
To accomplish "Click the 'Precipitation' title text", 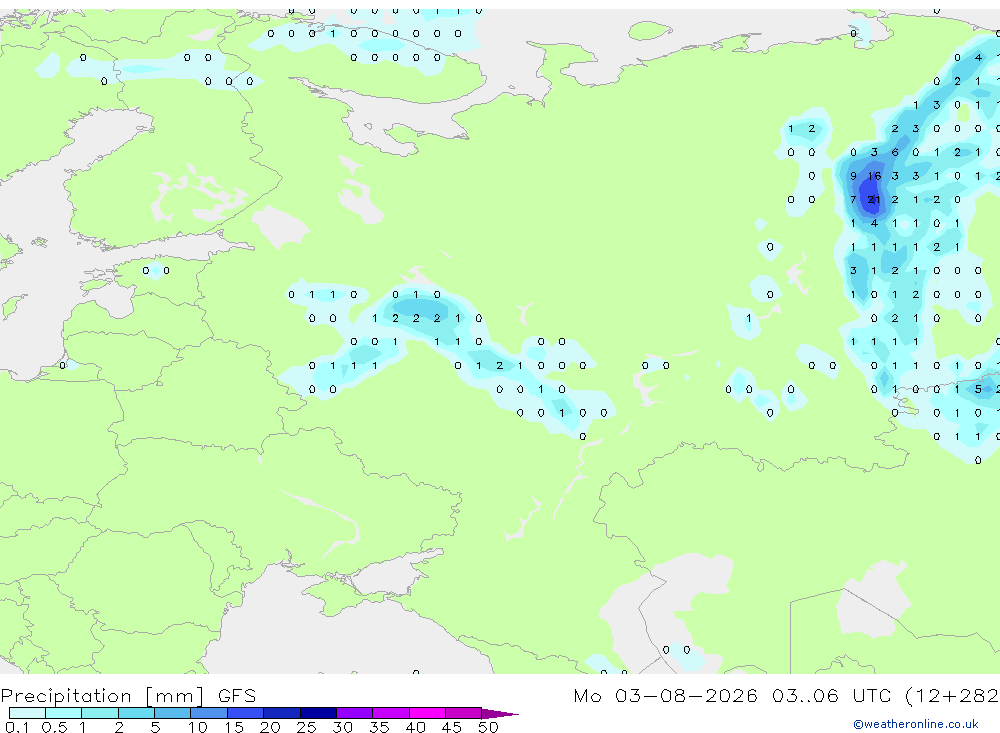I will tap(66, 696).
